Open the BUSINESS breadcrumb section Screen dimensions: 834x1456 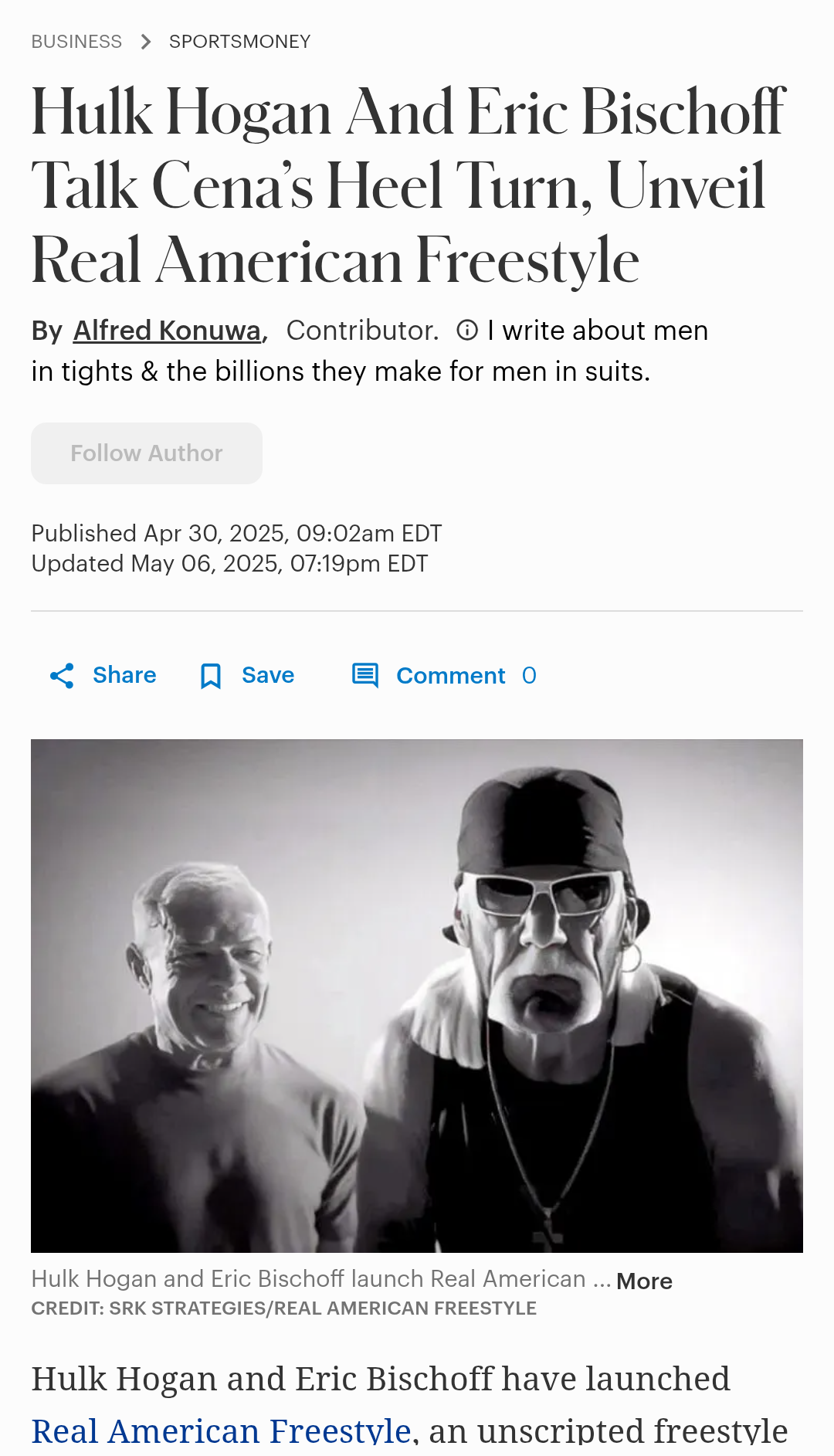(76, 42)
